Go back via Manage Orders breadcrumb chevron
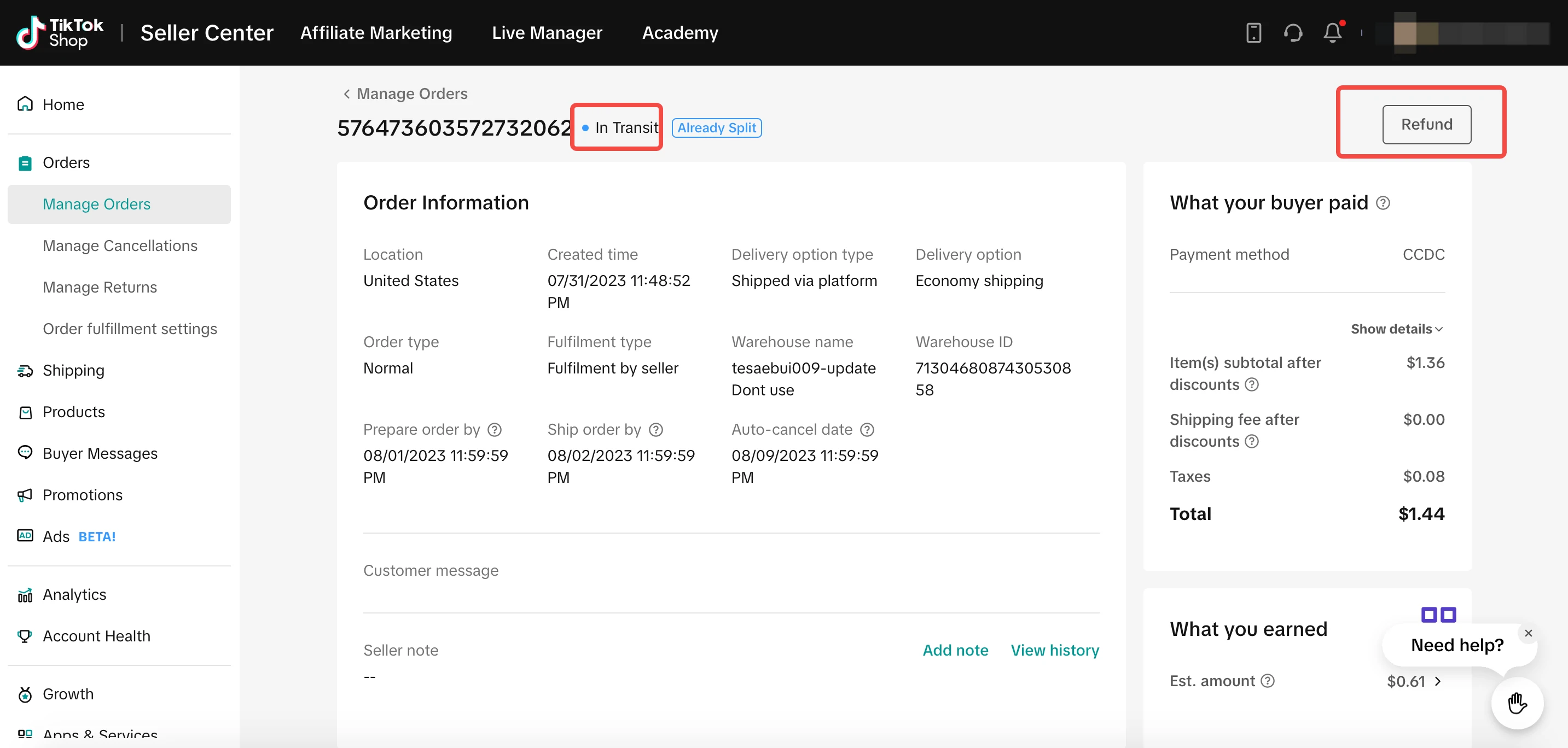1568x748 pixels. coord(346,93)
